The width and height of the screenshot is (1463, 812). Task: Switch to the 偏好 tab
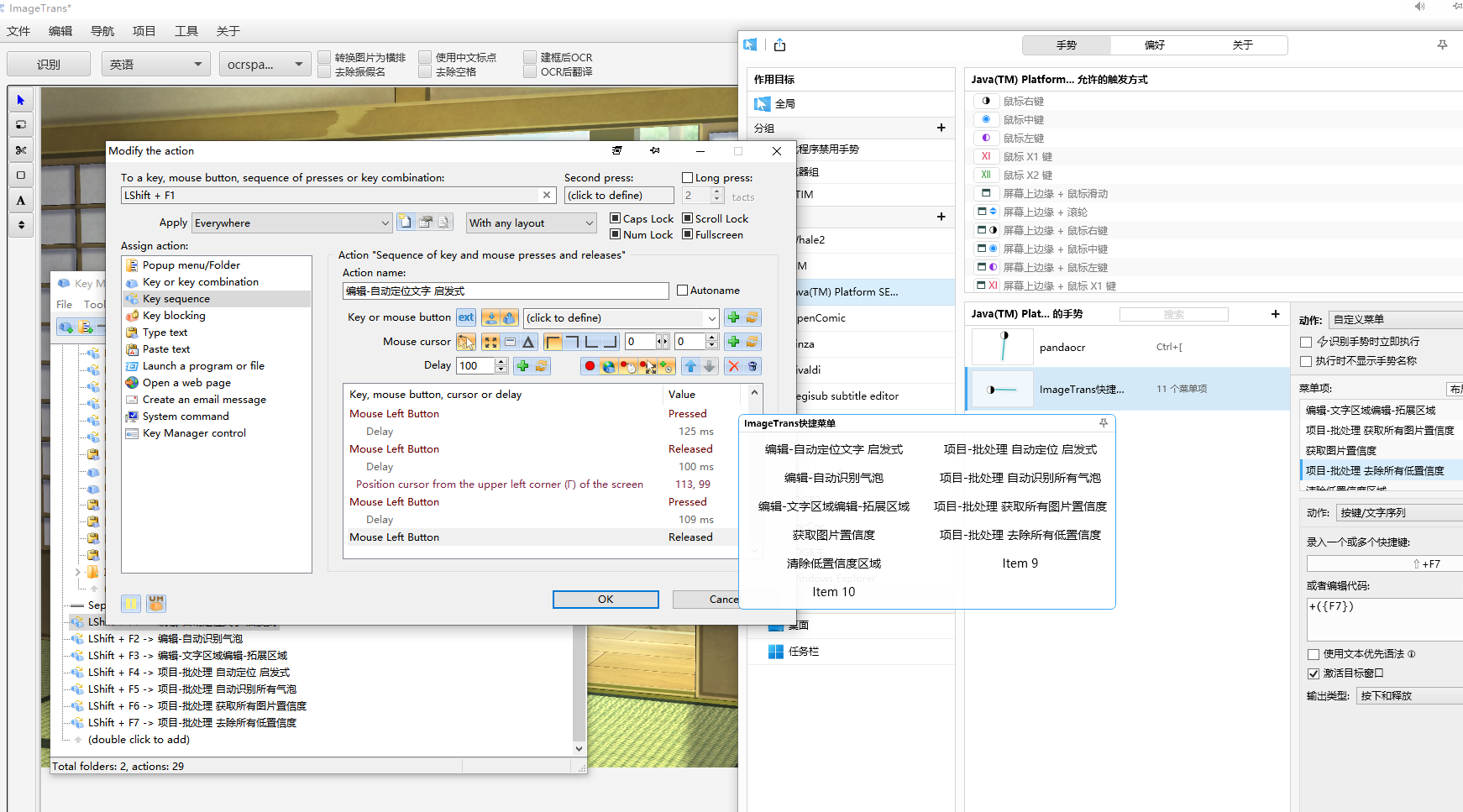click(x=1155, y=45)
